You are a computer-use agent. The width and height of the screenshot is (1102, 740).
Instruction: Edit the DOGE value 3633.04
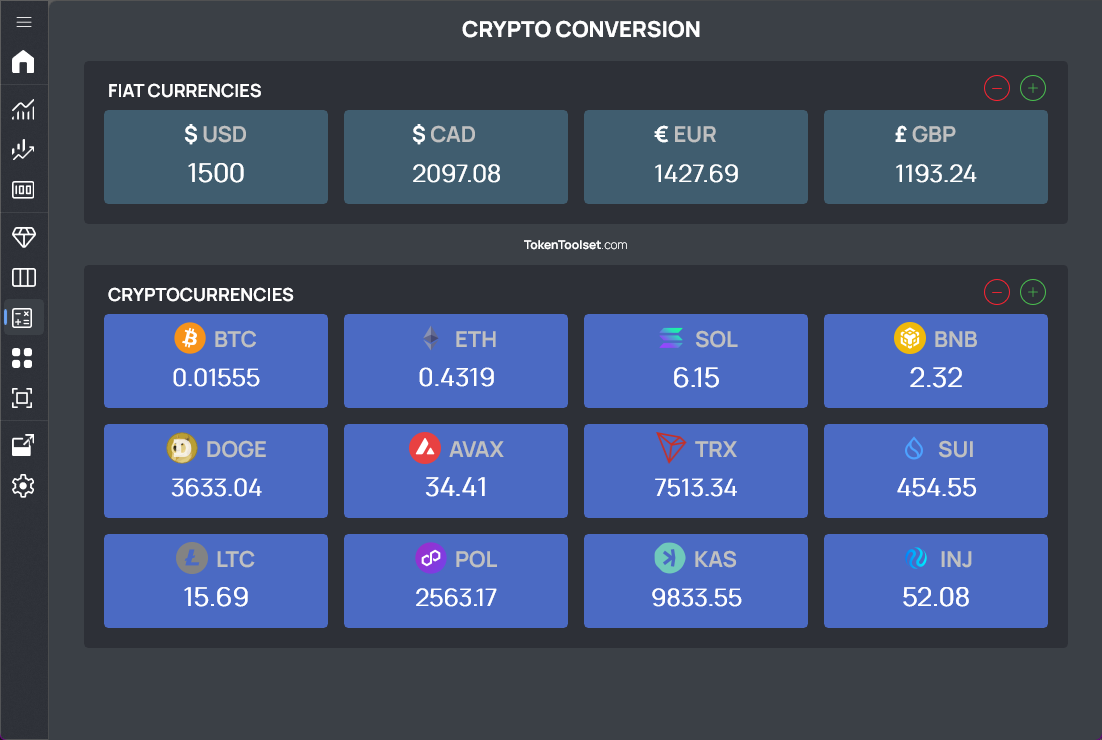click(216, 488)
